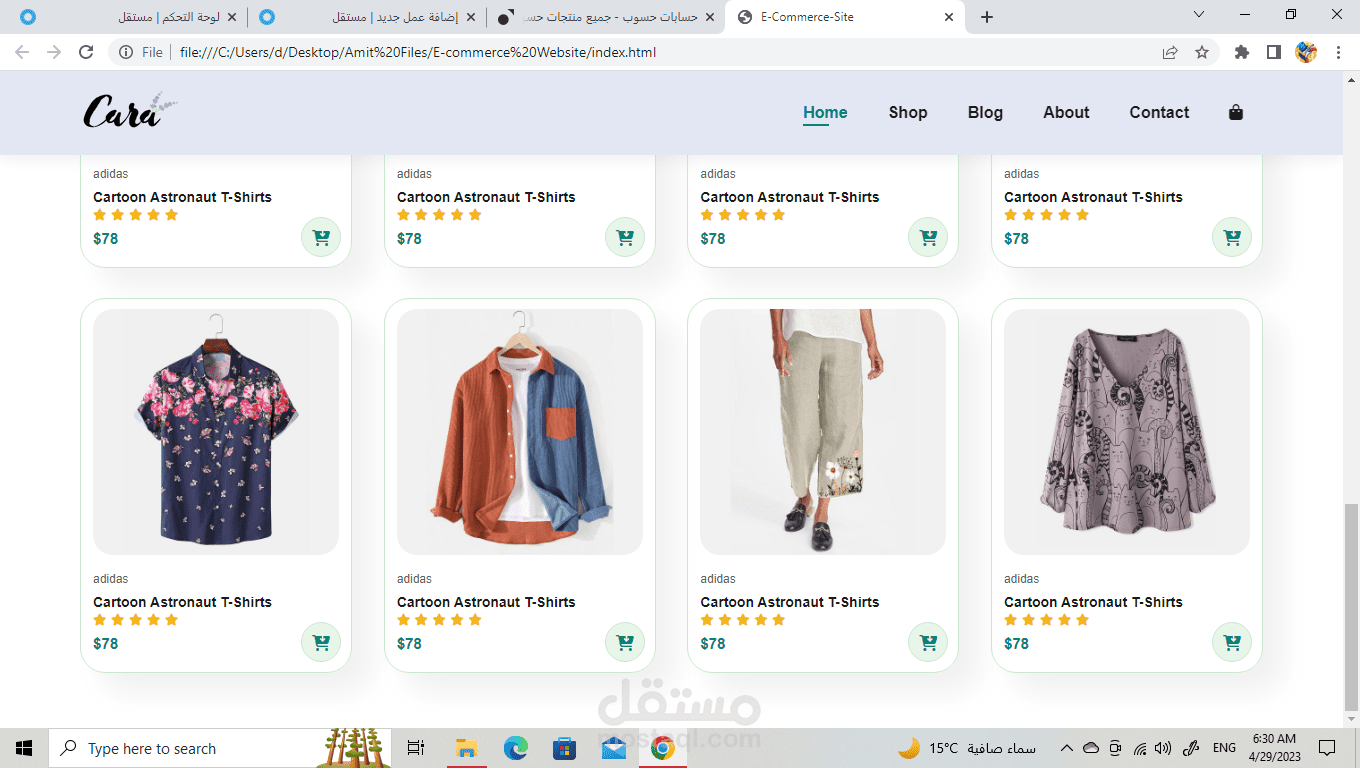1360x768 pixels.
Task: Open the tab search dropdown chevron
Action: coord(1197,15)
